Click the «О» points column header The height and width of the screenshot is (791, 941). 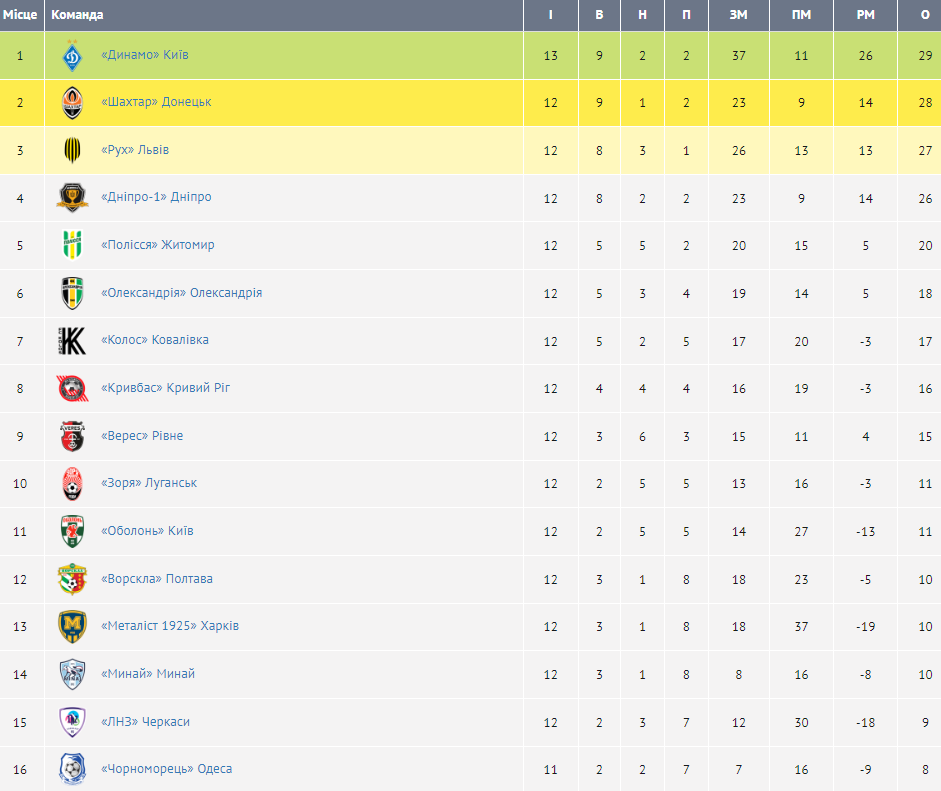[x=924, y=15]
